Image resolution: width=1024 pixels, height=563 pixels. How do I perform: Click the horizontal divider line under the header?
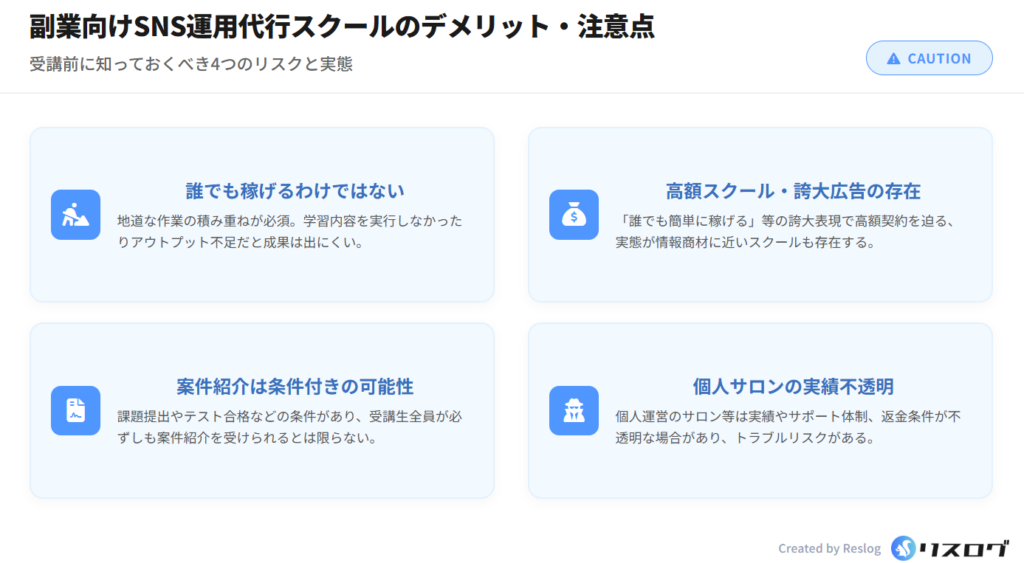[512, 93]
